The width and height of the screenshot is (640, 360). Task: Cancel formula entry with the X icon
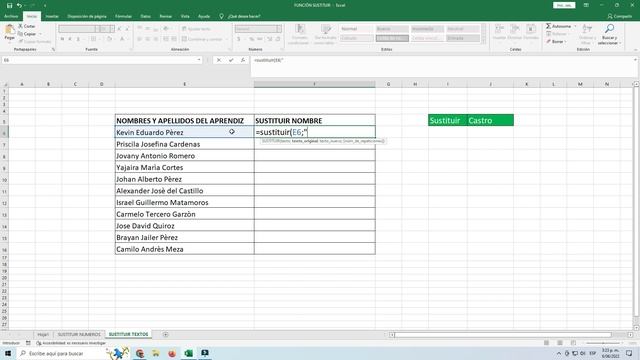coord(219,60)
